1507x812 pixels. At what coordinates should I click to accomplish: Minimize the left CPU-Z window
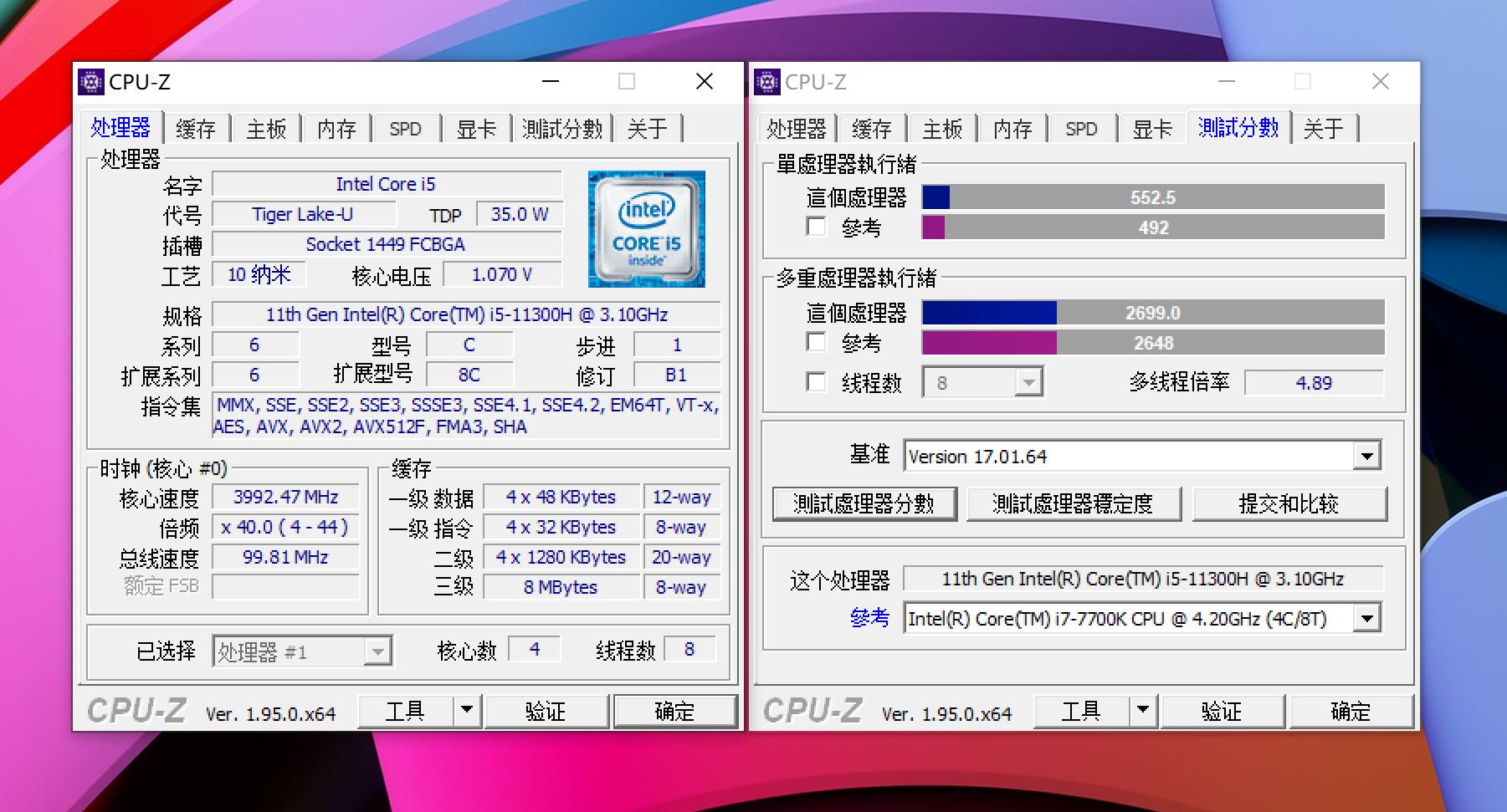click(551, 81)
